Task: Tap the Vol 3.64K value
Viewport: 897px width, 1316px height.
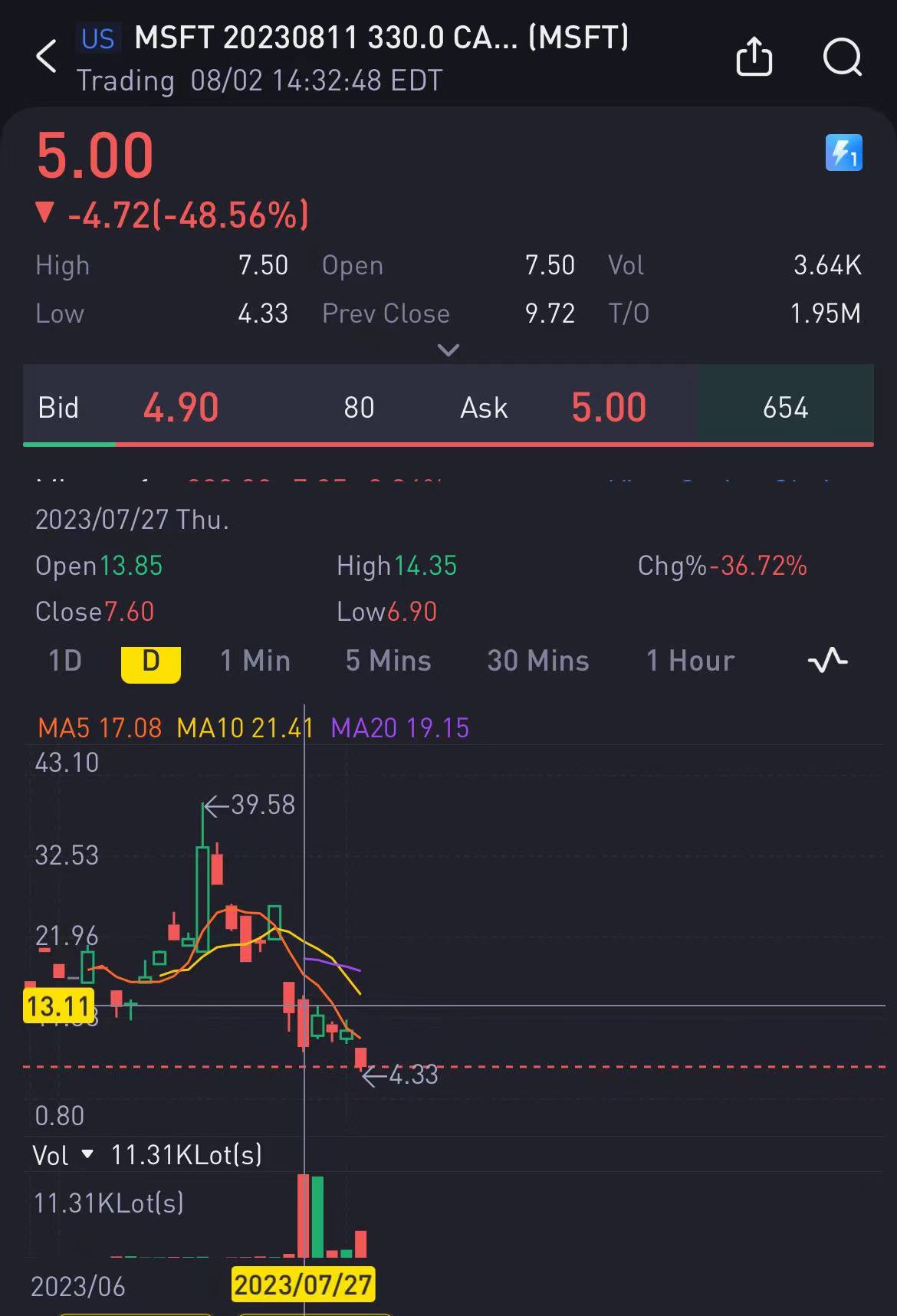Action: click(x=827, y=265)
